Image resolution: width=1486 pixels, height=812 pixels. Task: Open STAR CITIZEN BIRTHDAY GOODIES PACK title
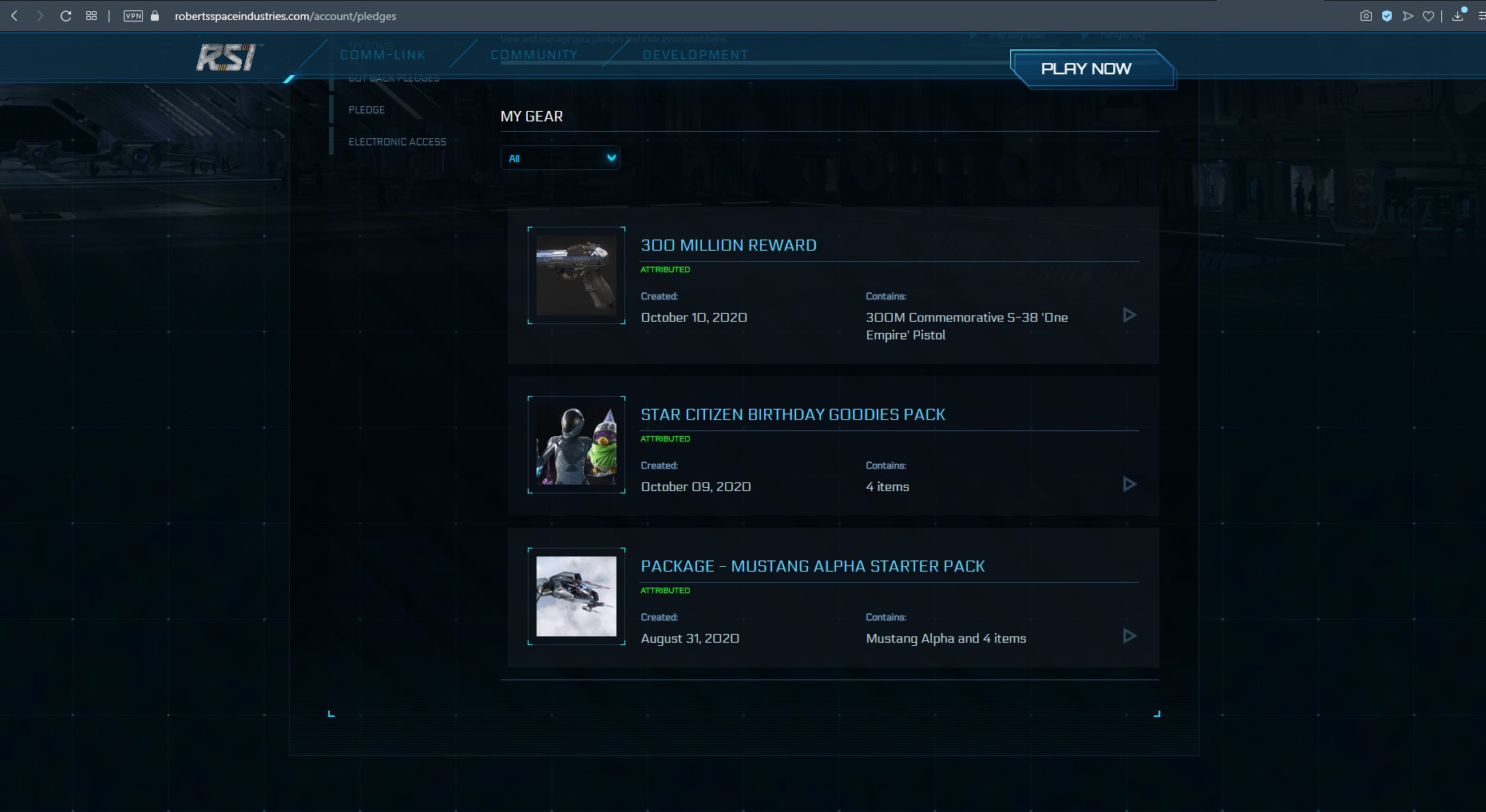pyautogui.click(x=793, y=415)
